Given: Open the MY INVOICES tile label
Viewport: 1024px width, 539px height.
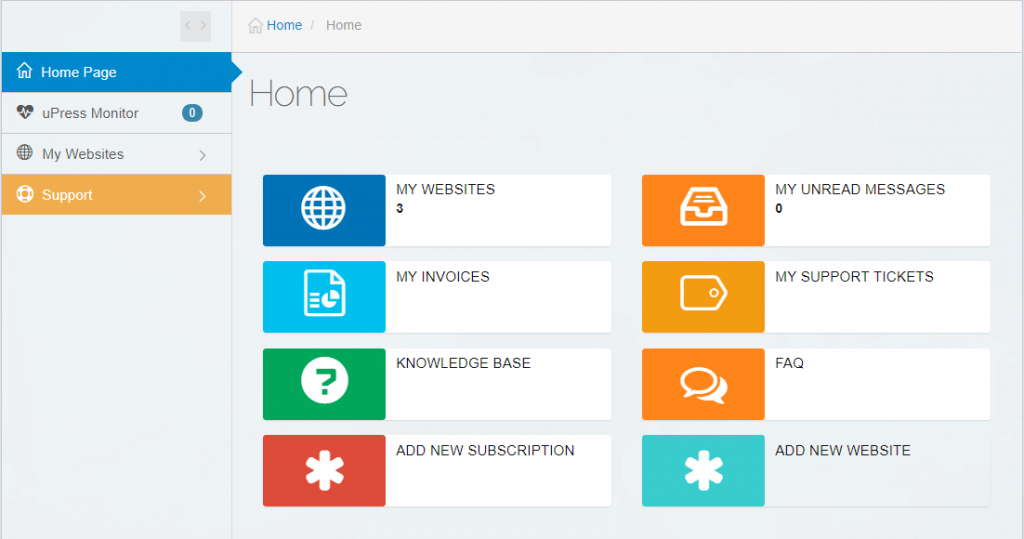Looking at the screenshot, I should [x=443, y=277].
